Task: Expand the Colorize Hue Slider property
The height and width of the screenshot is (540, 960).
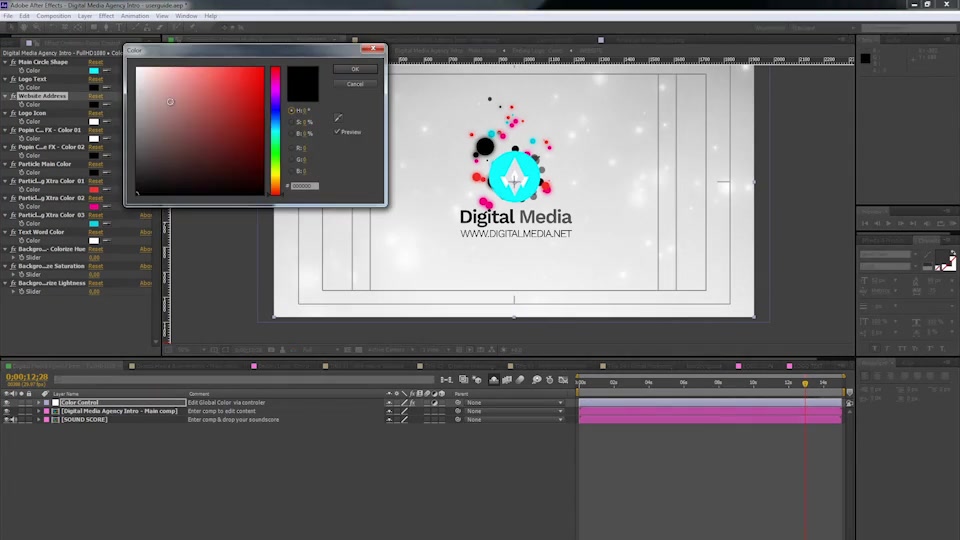Action: (13, 258)
